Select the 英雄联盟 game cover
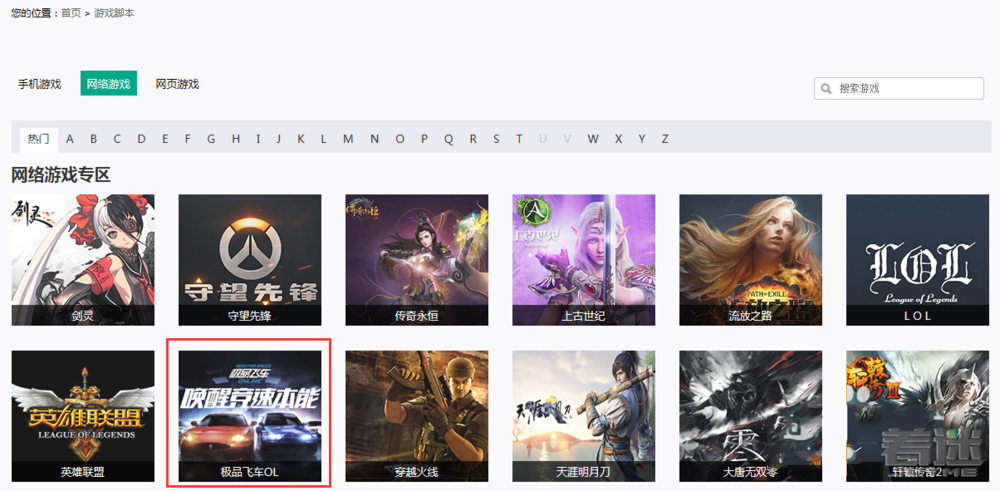Image resolution: width=1000 pixels, height=491 pixels. click(83, 415)
